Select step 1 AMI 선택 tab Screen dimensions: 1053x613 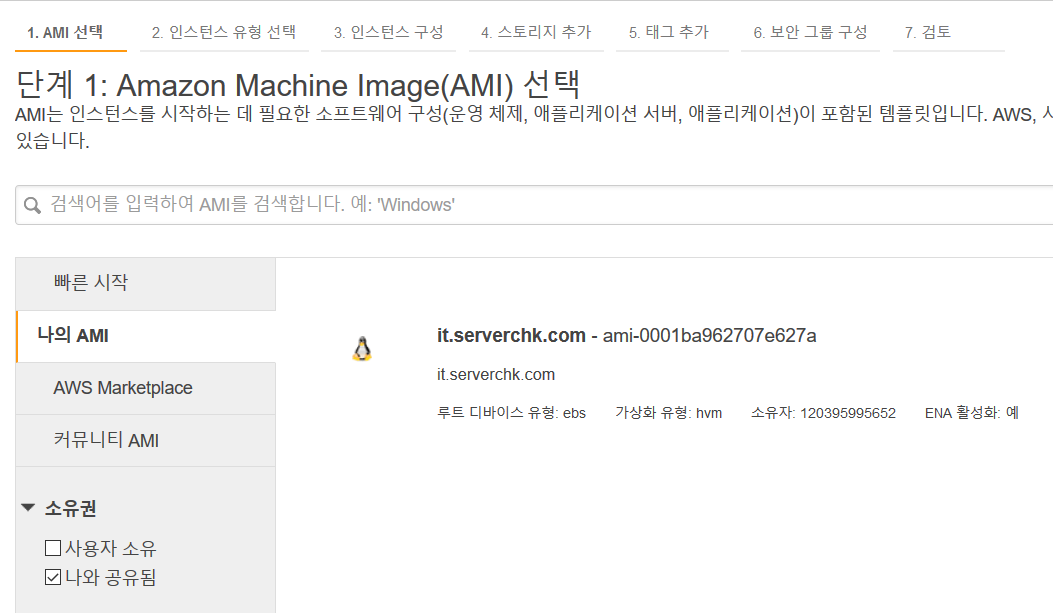(x=65, y=32)
